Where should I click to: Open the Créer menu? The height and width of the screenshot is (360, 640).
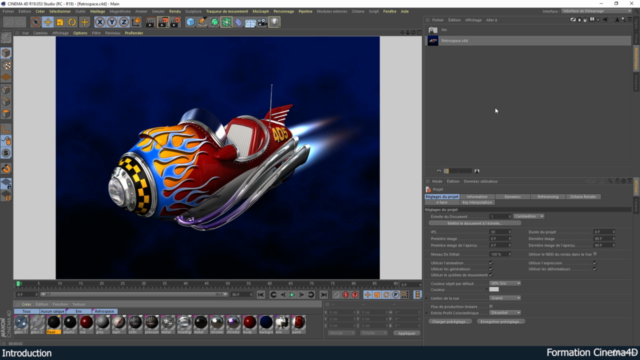tap(40, 11)
